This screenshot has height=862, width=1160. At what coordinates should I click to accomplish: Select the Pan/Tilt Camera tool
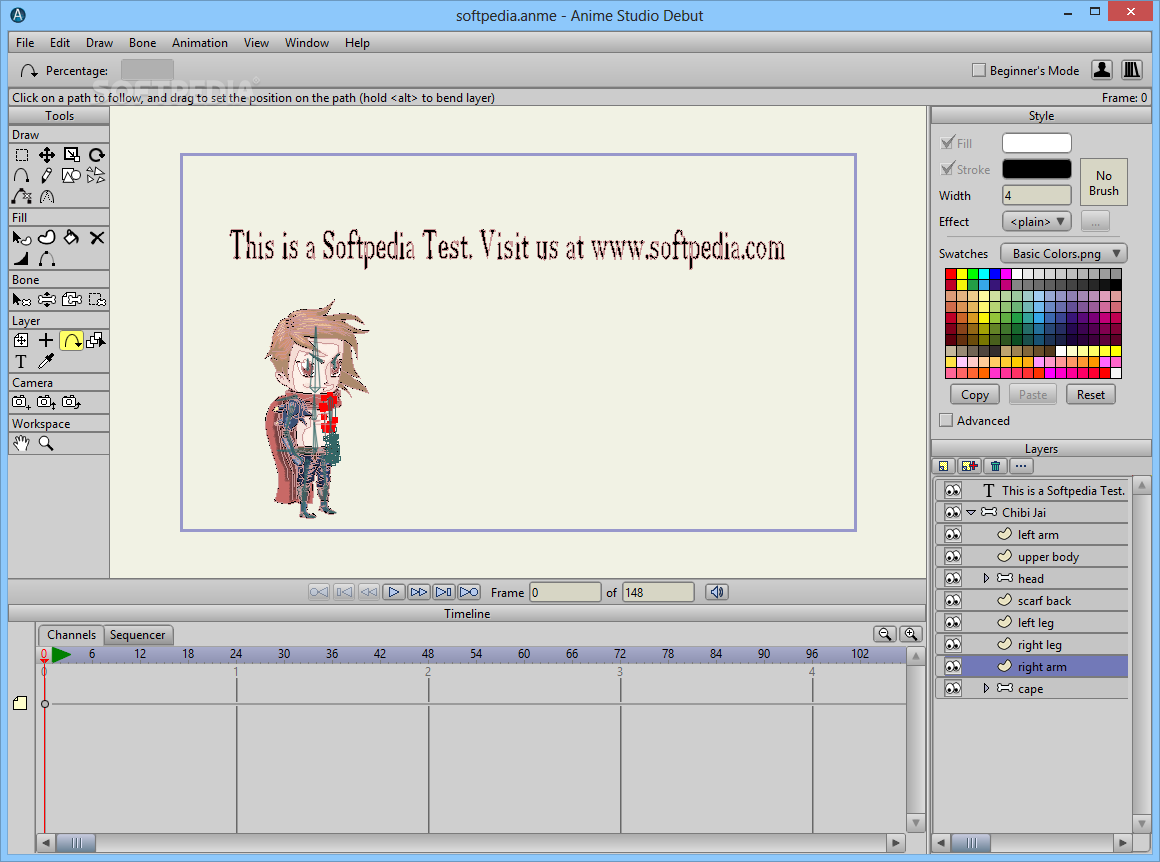click(72, 402)
